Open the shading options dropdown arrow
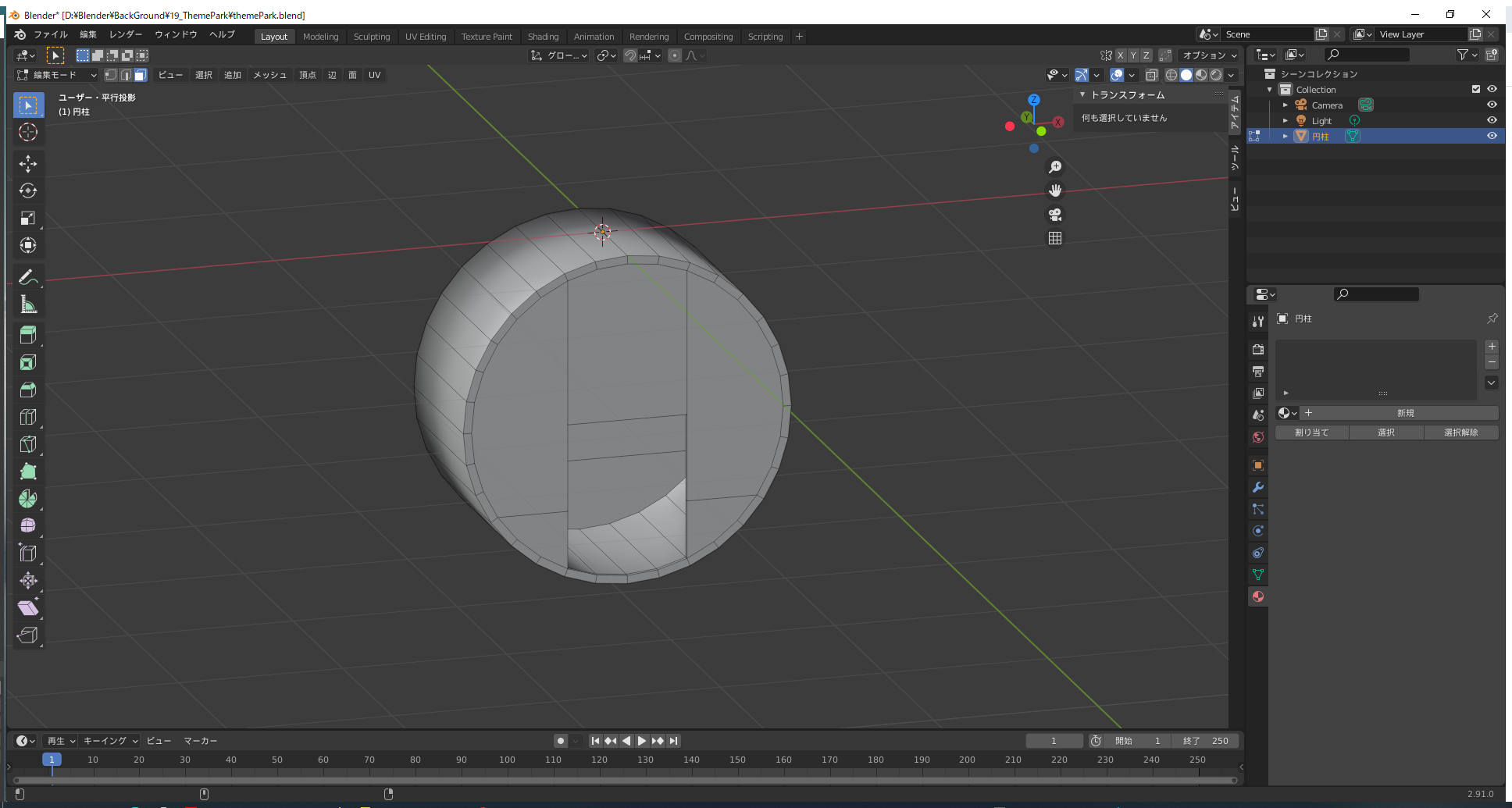 (x=1231, y=75)
